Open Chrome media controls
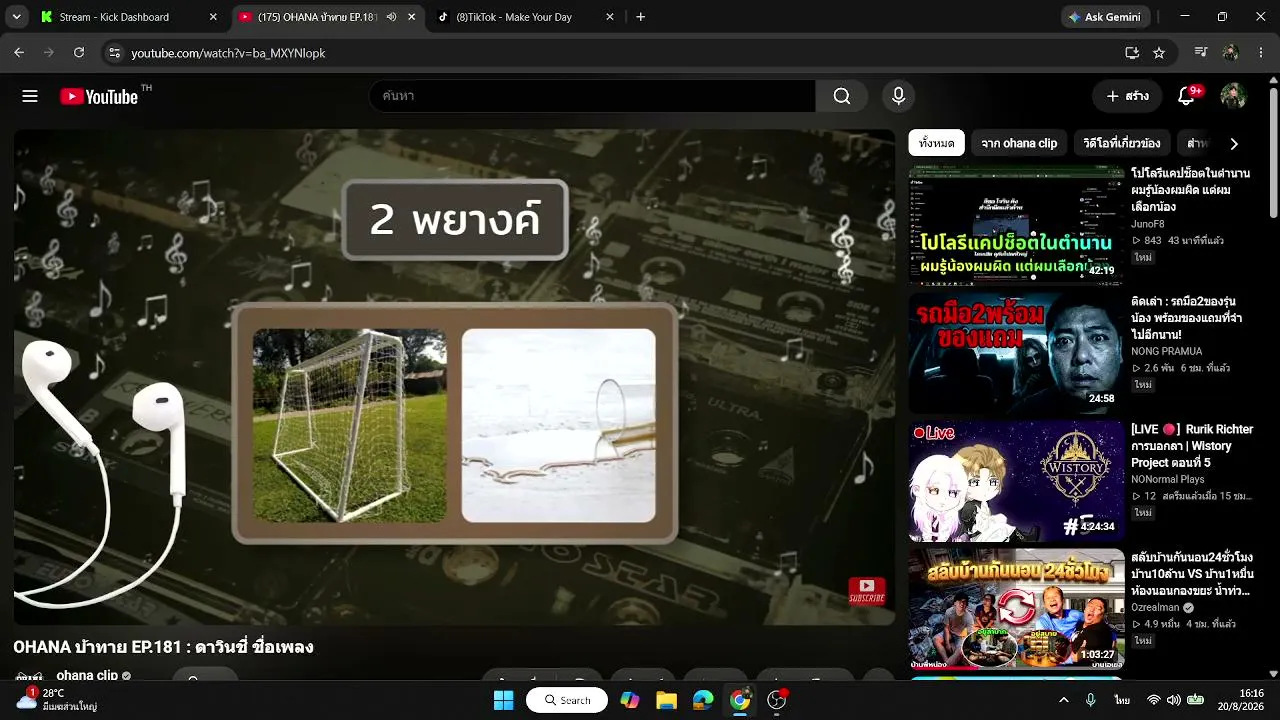 click(x=1202, y=53)
